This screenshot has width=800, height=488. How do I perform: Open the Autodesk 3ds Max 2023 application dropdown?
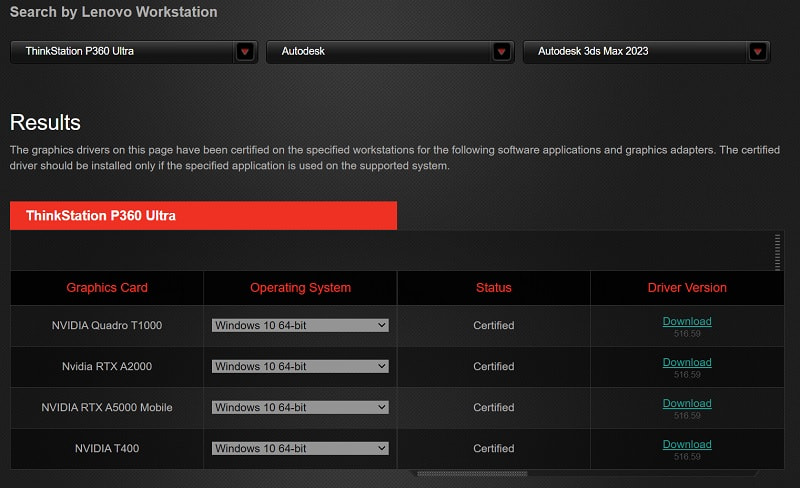646,52
